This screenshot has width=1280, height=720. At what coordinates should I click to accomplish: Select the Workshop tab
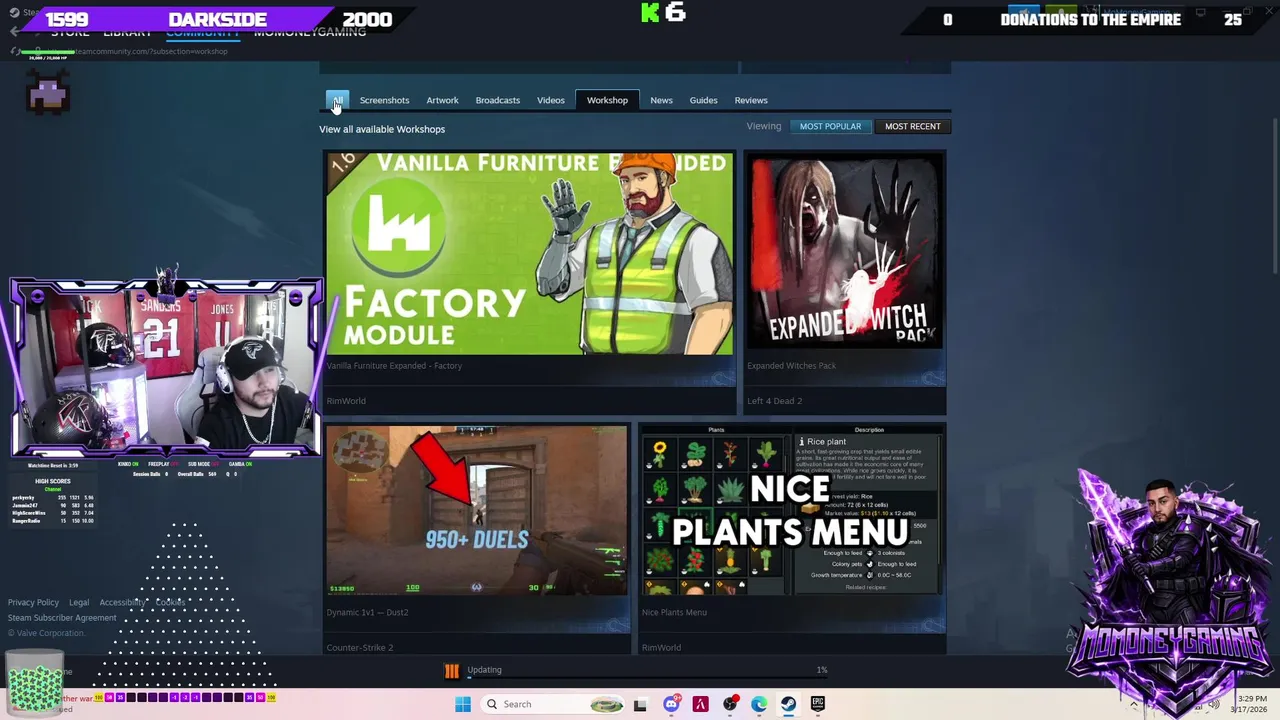(607, 100)
